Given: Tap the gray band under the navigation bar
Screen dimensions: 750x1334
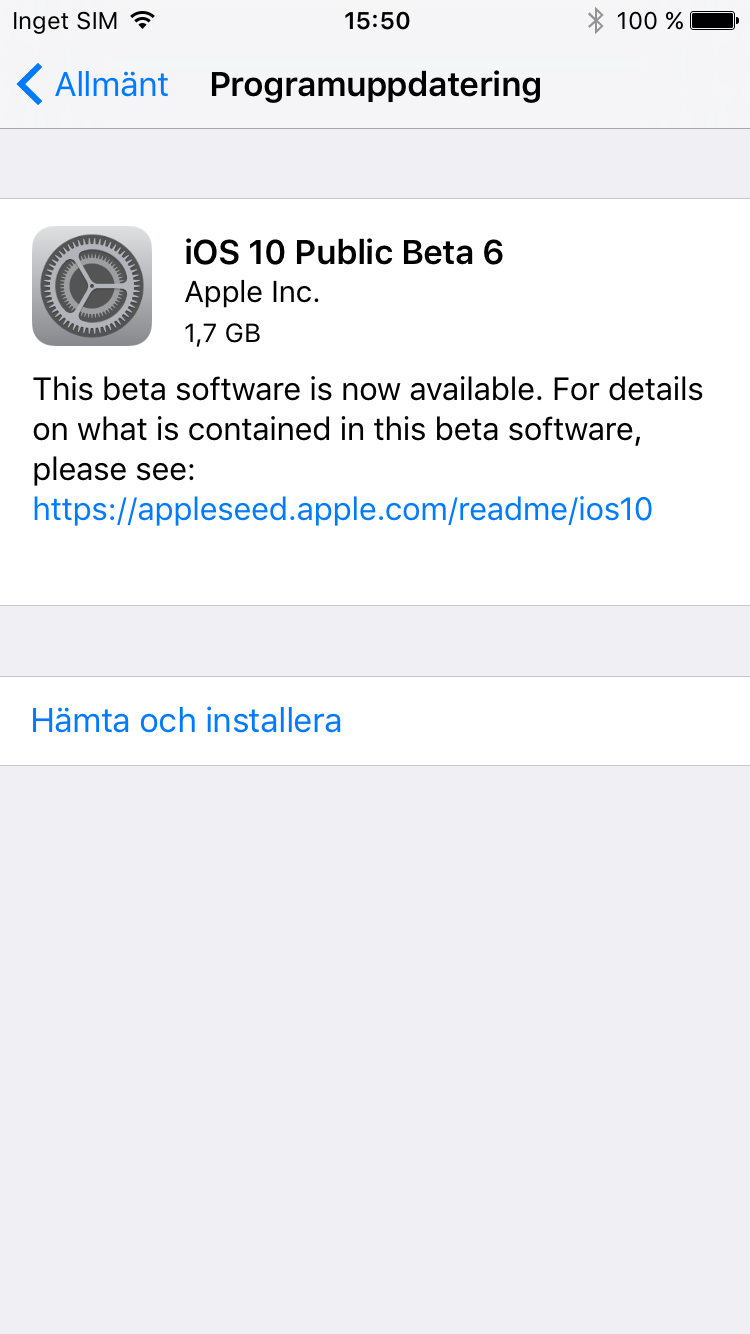Looking at the screenshot, I should click(x=375, y=164).
